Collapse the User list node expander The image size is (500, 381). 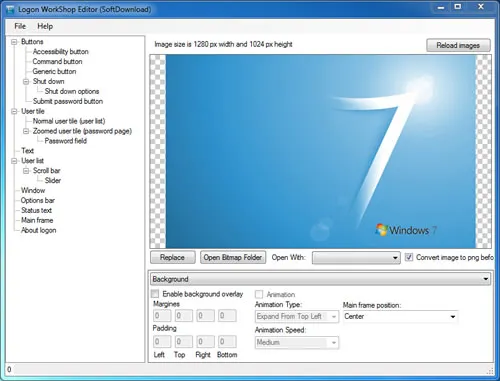point(14,161)
